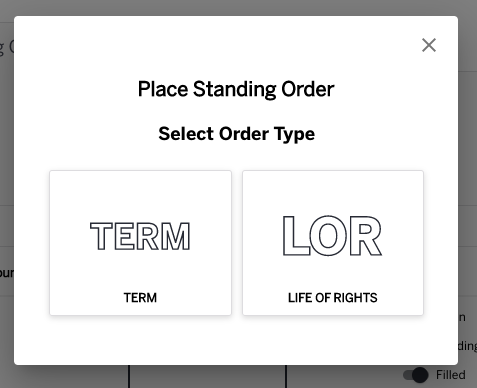This screenshot has width=477, height=388.
Task: Click the letter T in the TERM graphic
Action: [101, 236]
